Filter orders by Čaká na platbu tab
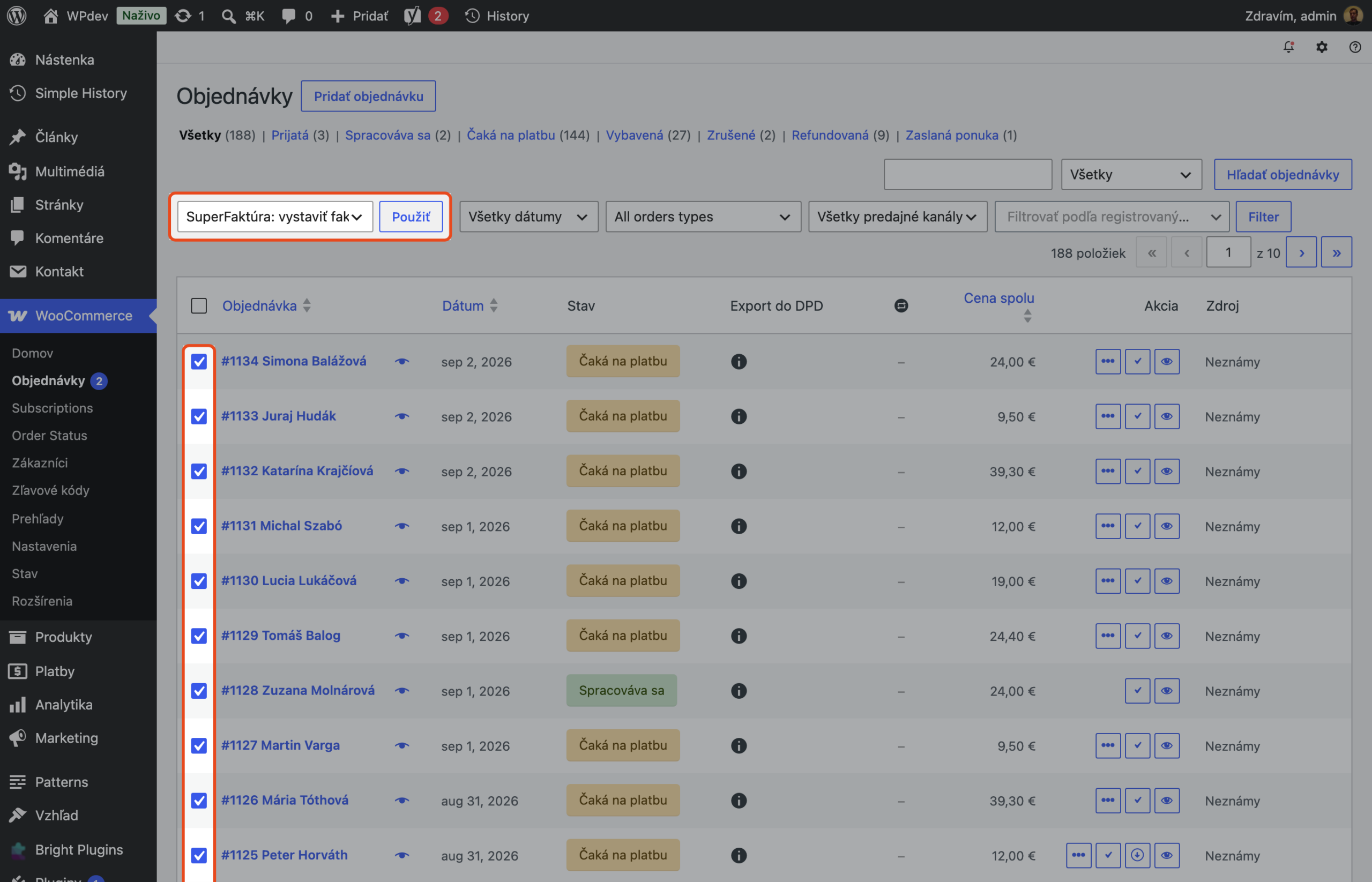Screen dimensions: 1372x882 coord(510,135)
